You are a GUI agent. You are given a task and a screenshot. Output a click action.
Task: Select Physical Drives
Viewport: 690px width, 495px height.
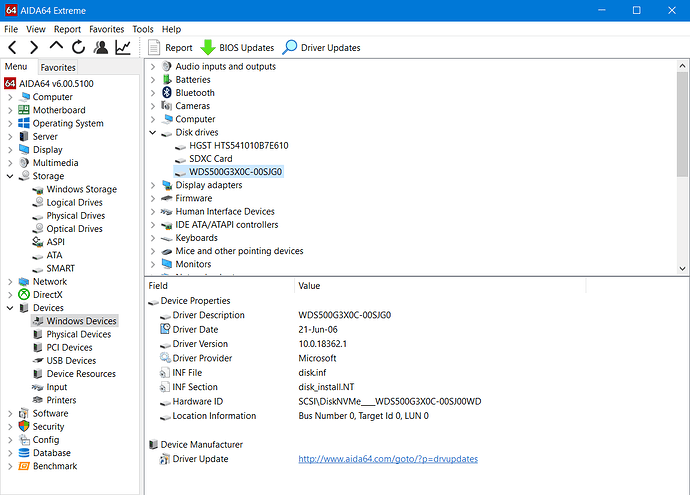pos(76,216)
